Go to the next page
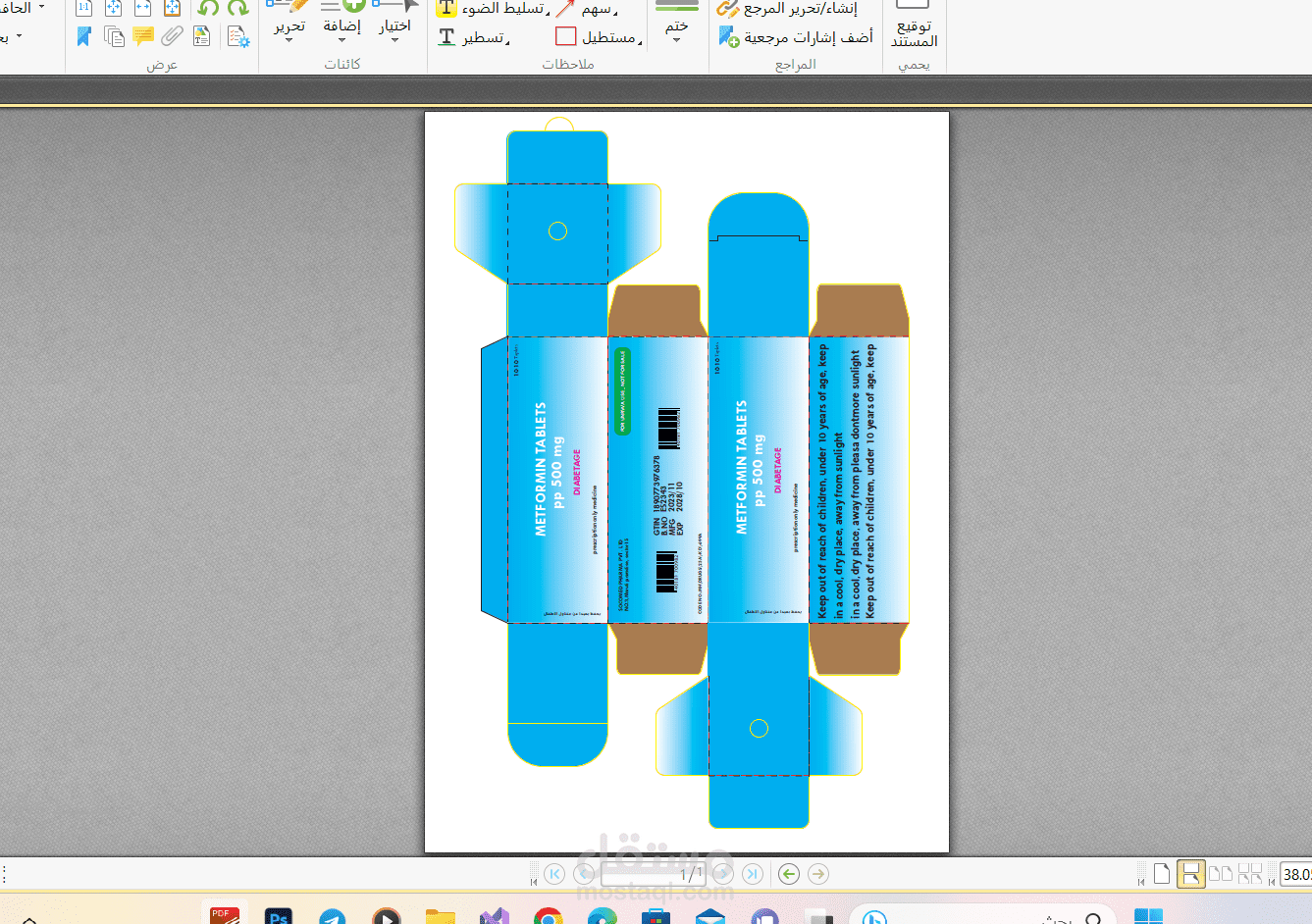1312x924 pixels. click(723, 874)
